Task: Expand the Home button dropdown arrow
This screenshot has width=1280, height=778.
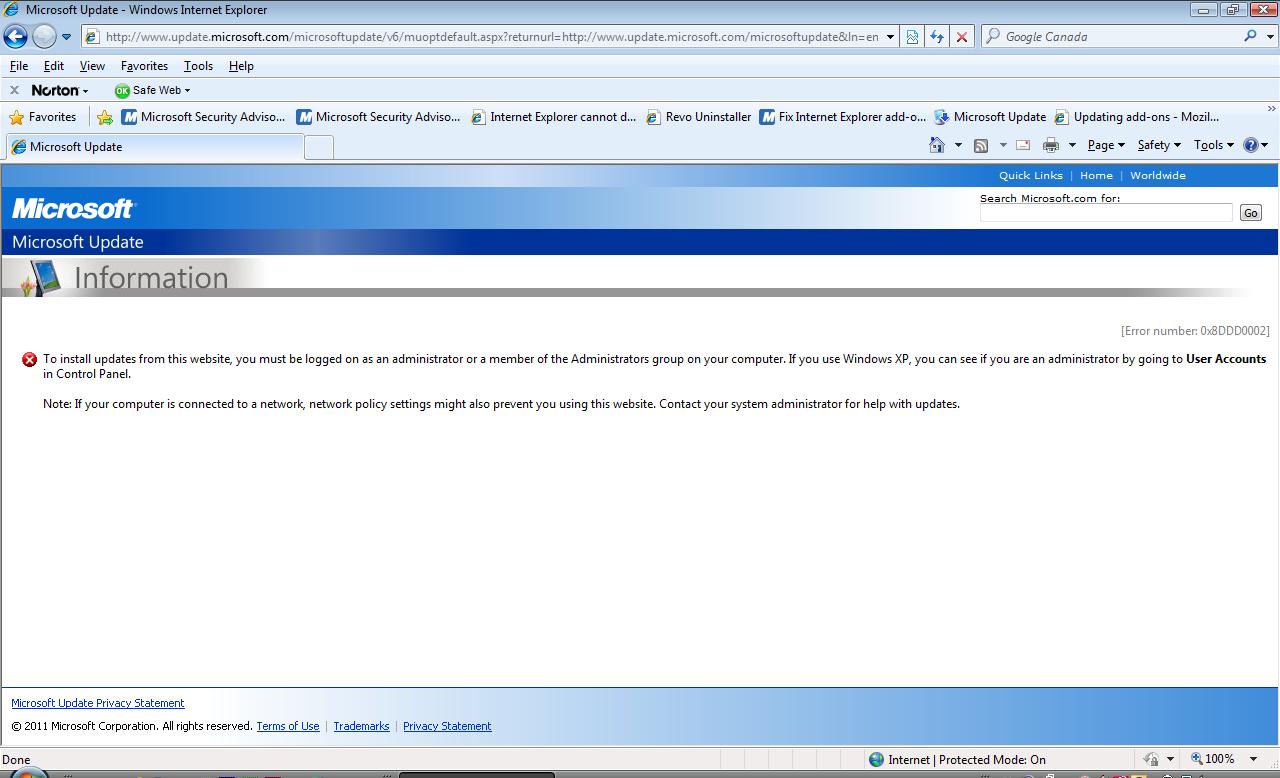Action: (x=958, y=146)
